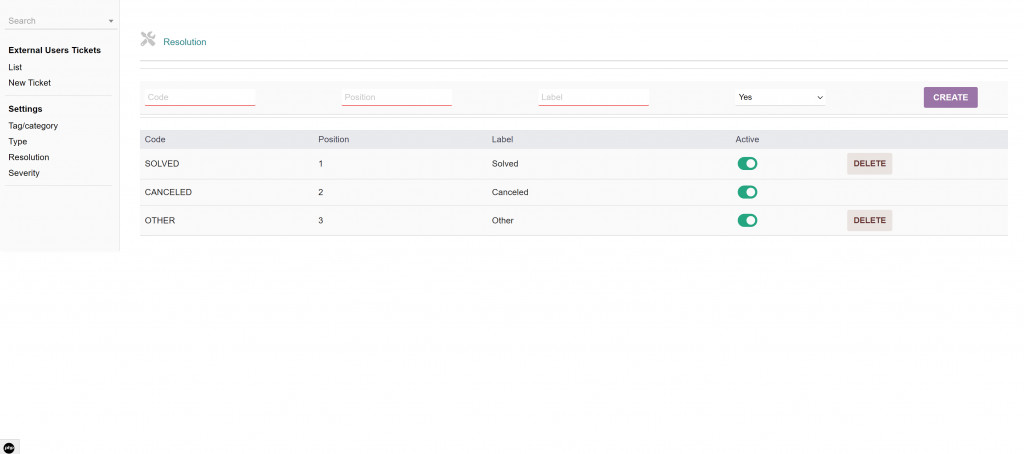This screenshot has width=1024, height=454.
Task: Click the Other label cell
Action: (503, 221)
